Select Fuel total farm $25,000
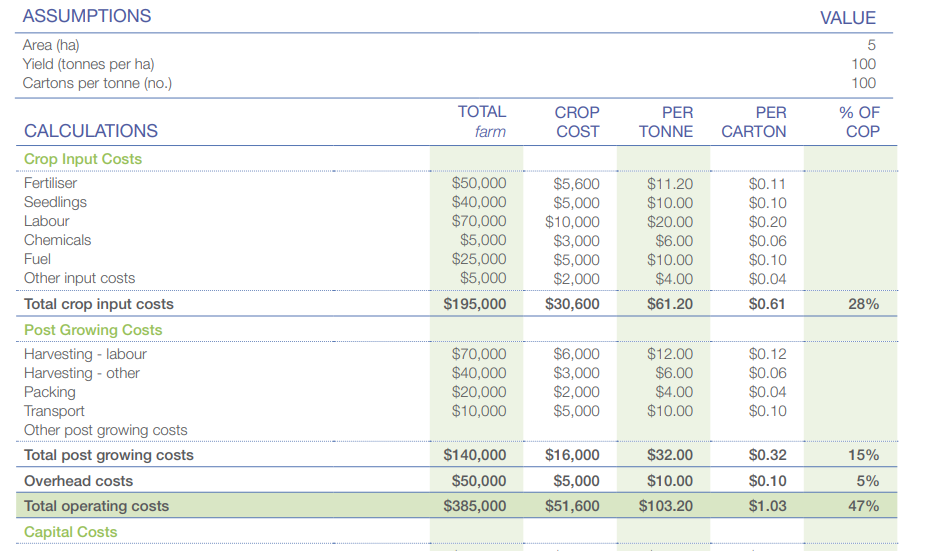Image resolution: width=944 pixels, height=551 pixels. (479, 259)
